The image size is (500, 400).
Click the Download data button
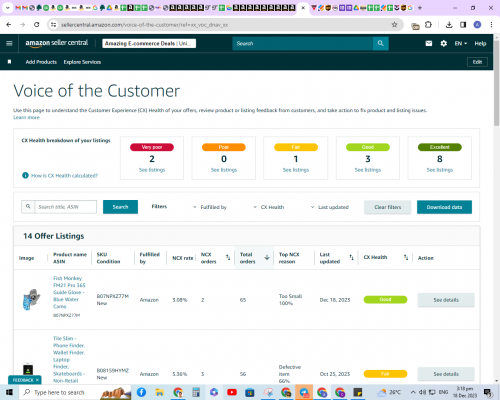pyautogui.click(x=444, y=207)
